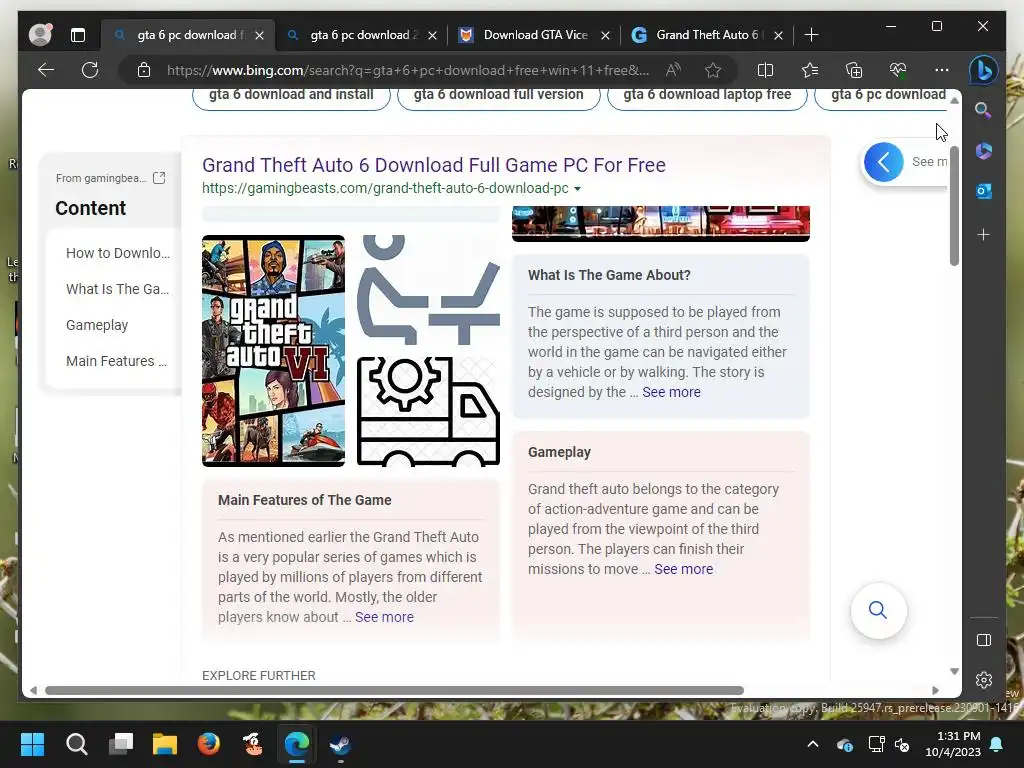Go back using the browser back arrow
1024x768 pixels.
tap(46, 70)
